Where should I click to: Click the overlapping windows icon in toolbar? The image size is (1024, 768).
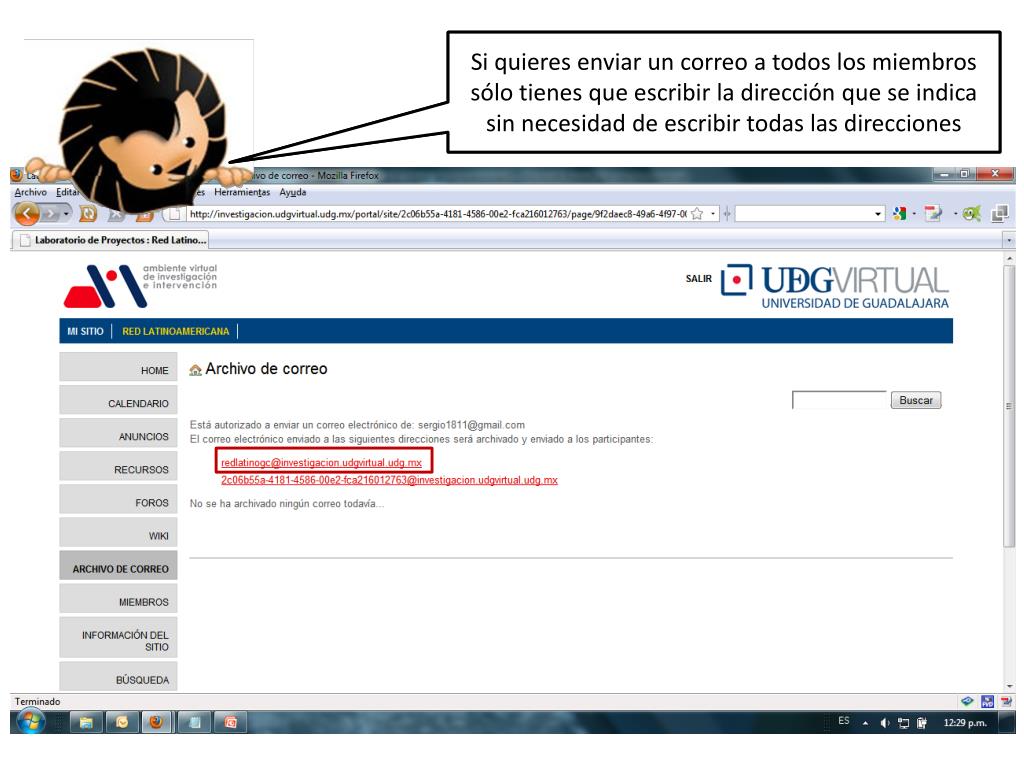pyautogui.click(x=1000, y=214)
